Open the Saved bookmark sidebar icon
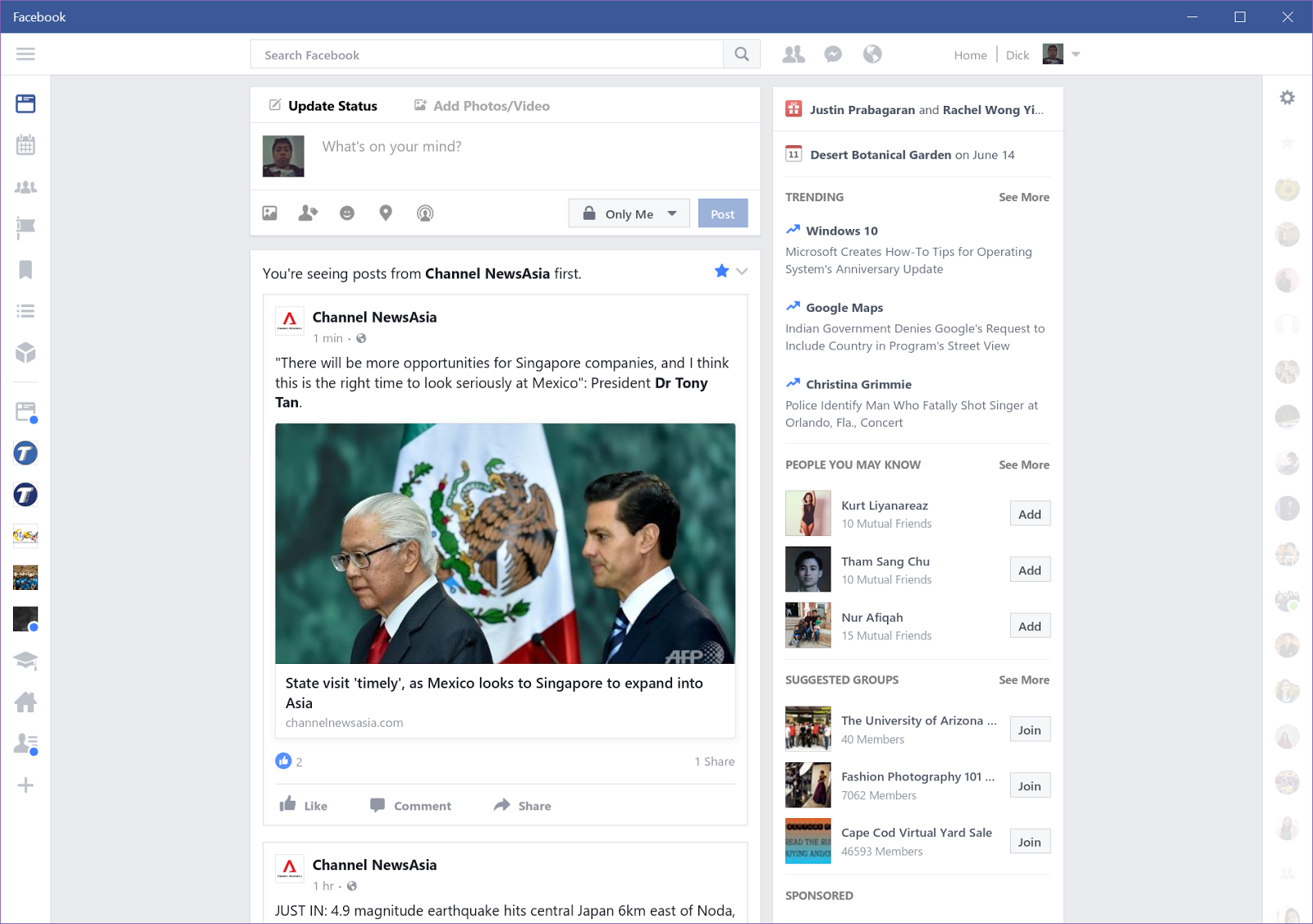The width and height of the screenshot is (1313, 924). pos(25,270)
